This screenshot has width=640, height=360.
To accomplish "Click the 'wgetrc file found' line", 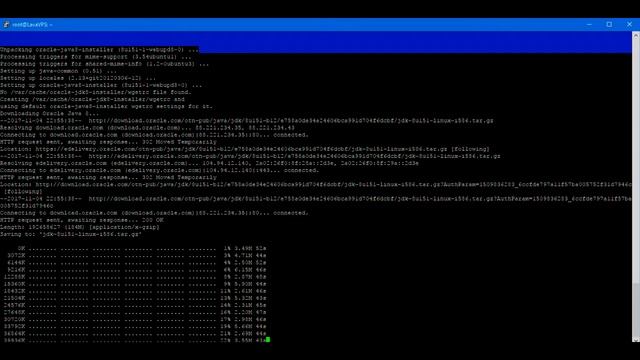I will pyautogui.click(x=96, y=92).
